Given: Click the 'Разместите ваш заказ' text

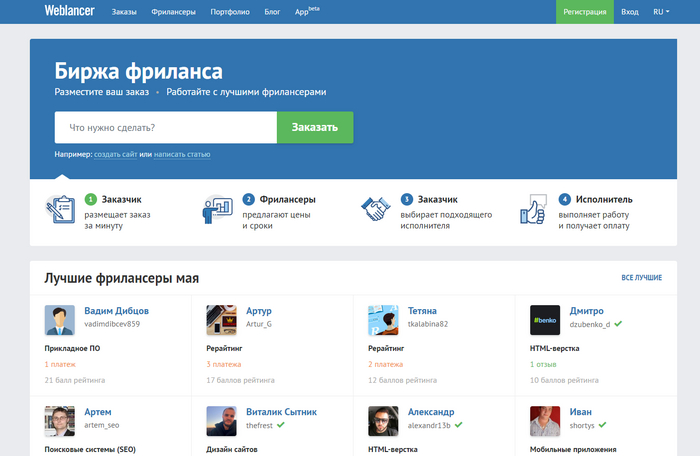Looking at the screenshot, I should click(x=102, y=92).
